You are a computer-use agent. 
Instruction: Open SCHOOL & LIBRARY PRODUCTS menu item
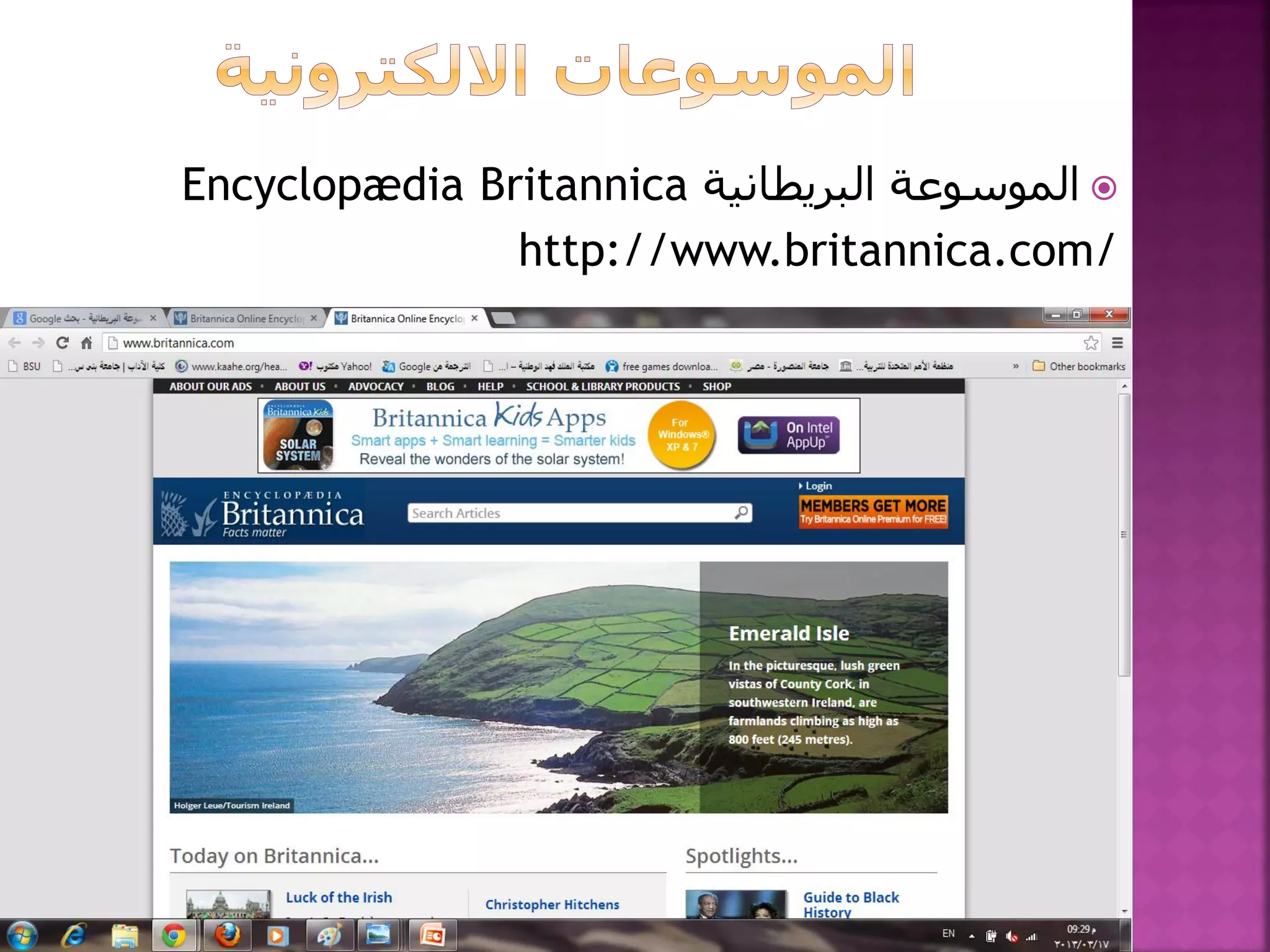point(603,386)
